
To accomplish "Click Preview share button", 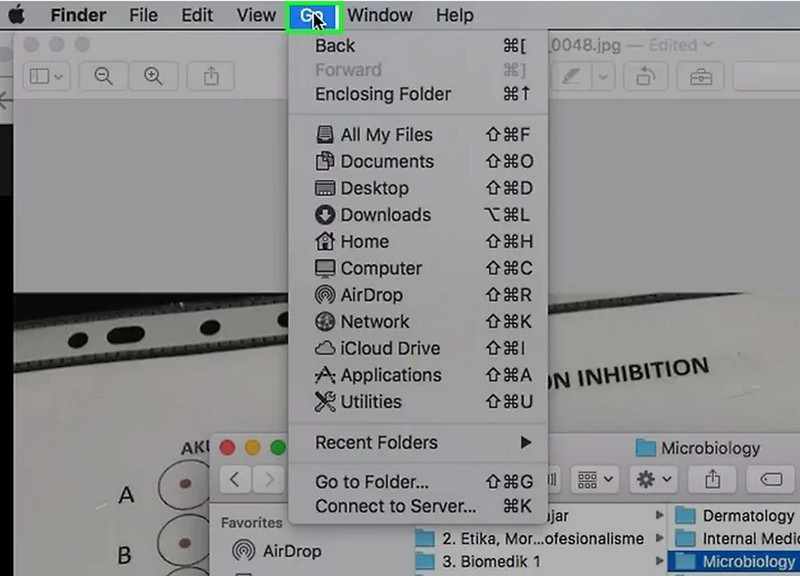I will 211,77.
